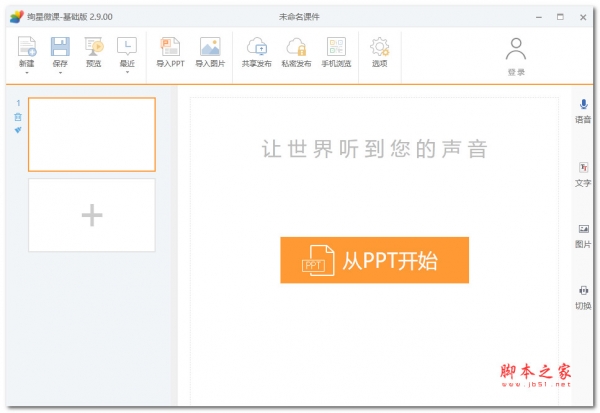The width and height of the screenshot is (600, 413).
Task: Switch to the 图片 (Image) side tab
Action: click(583, 235)
